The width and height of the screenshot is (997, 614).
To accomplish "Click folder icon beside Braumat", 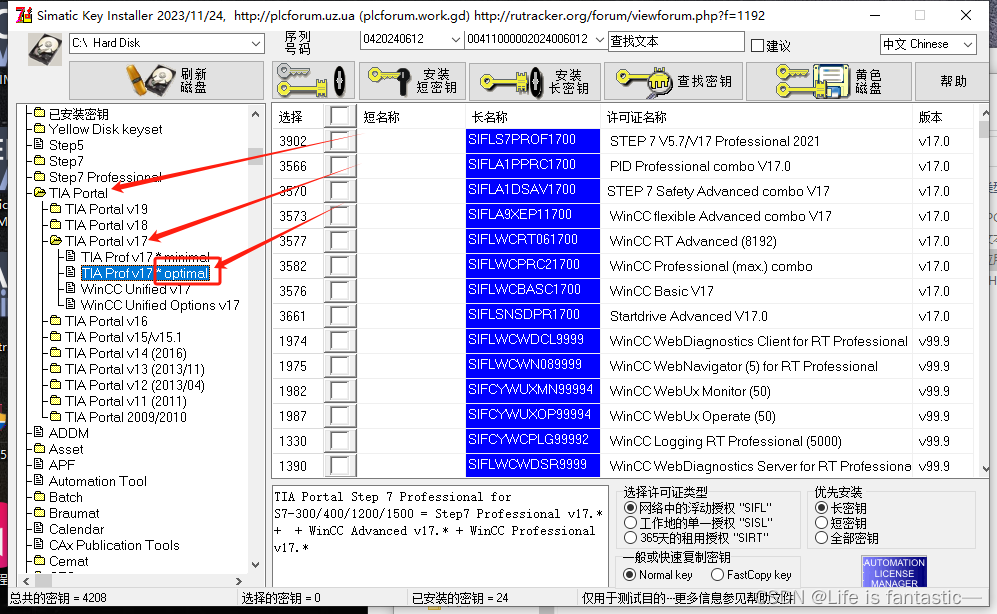I will 39,512.
